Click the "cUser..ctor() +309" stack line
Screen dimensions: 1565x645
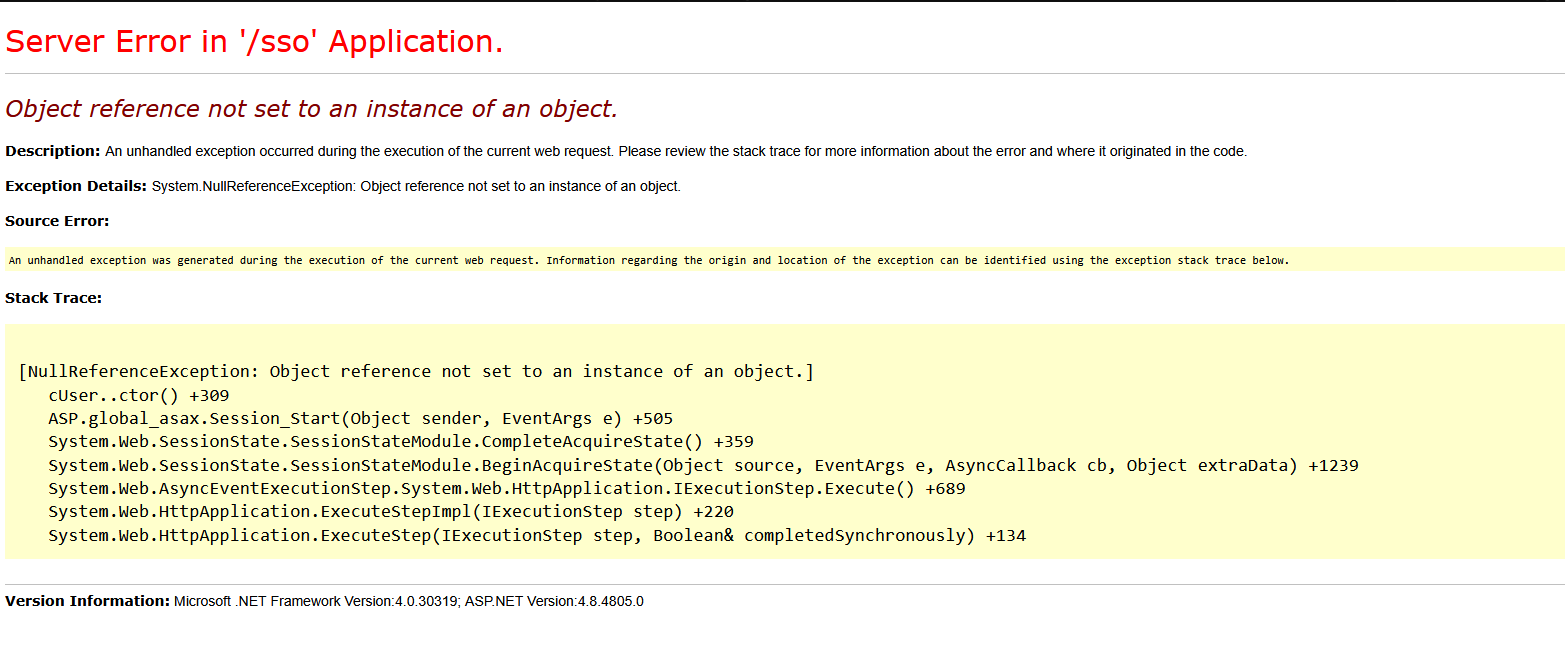(138, 395)
